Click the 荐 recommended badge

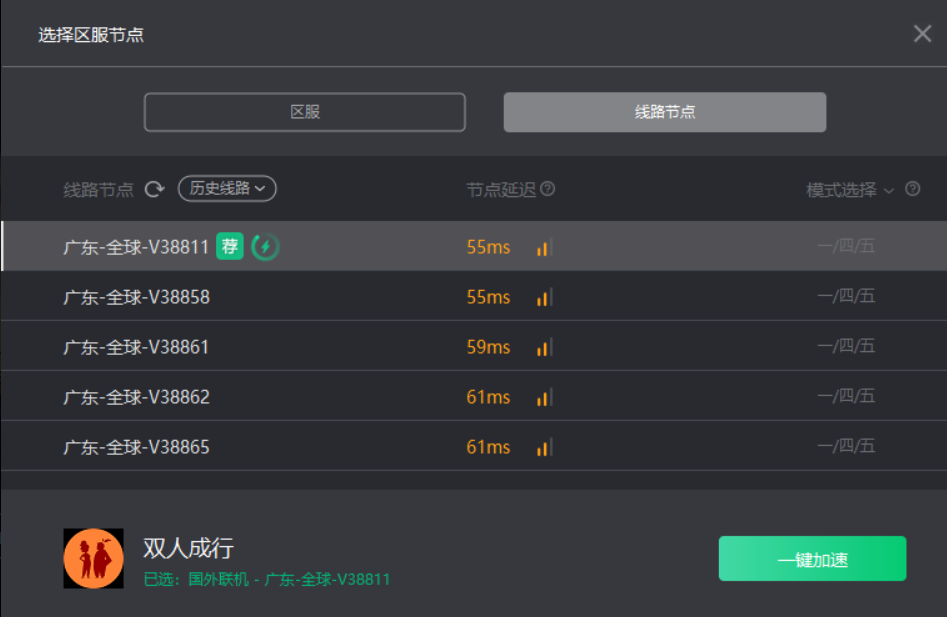[x=230, y=246]
